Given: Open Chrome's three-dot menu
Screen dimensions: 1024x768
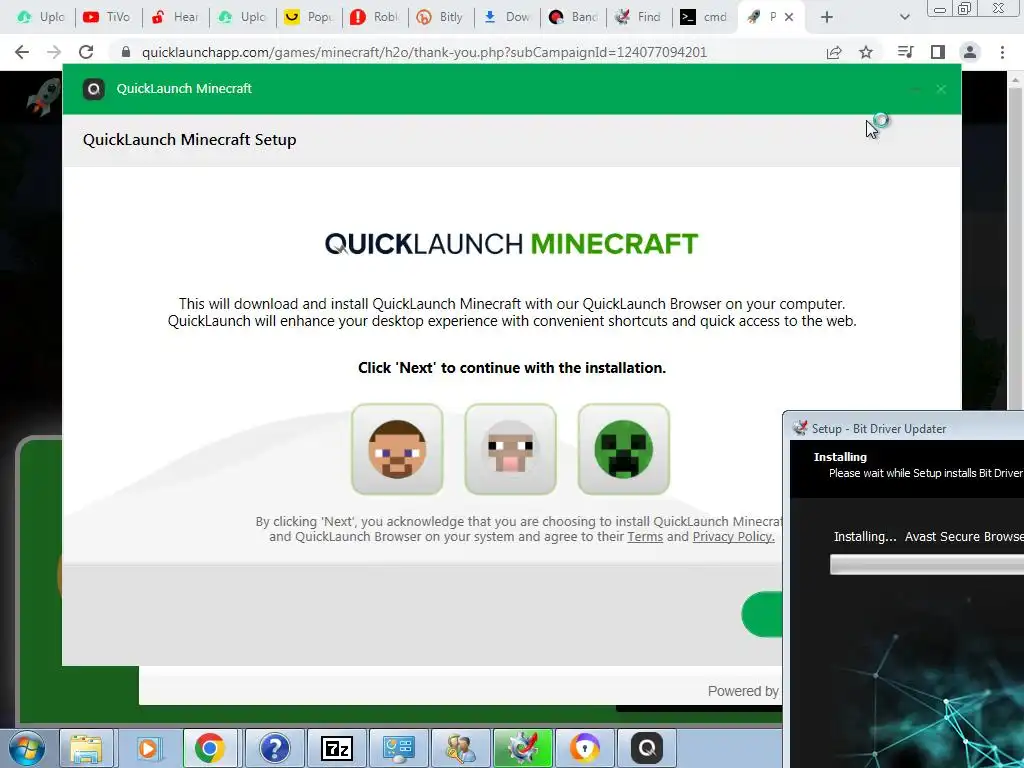Looking at the screenshot, I should coord(1002,52).
